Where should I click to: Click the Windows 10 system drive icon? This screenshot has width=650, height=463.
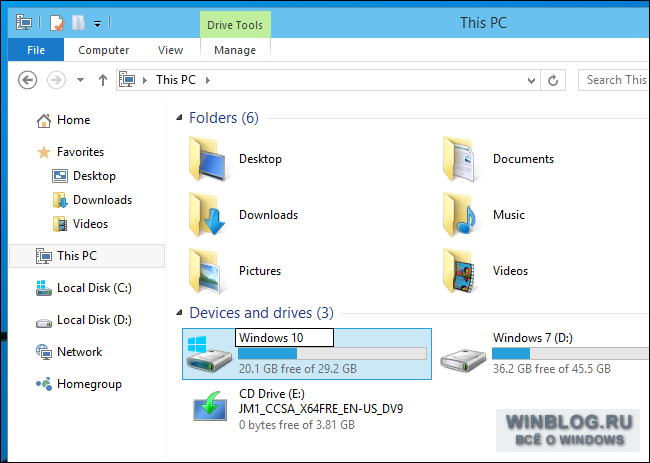pyautogui.click(x=209, y=354)
